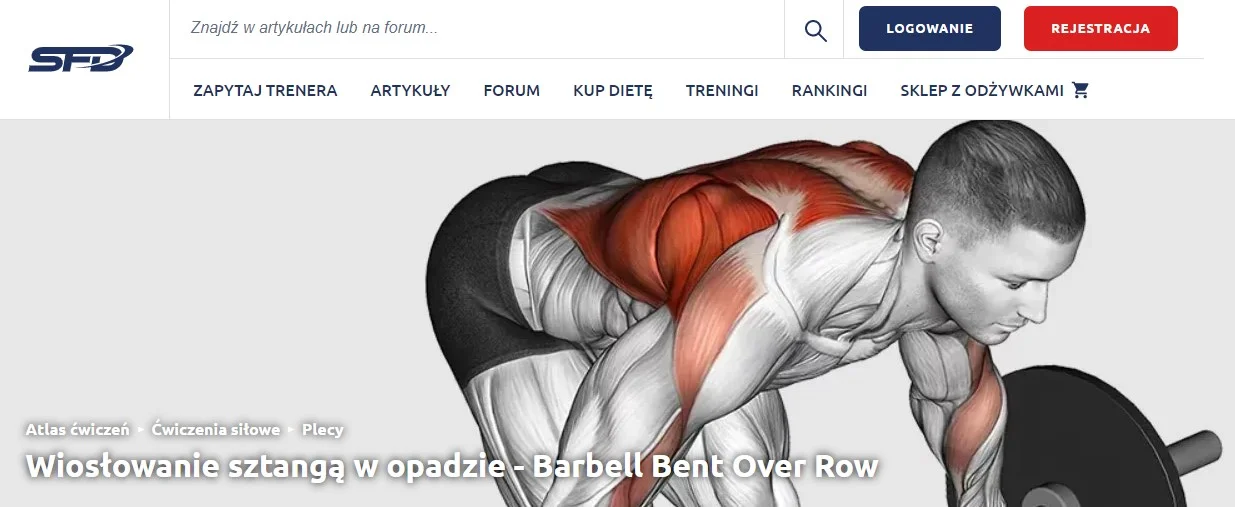Visit Sklep z odżywkami store link
Viewport: 1235px width, 507px height.
click(982, 90)
